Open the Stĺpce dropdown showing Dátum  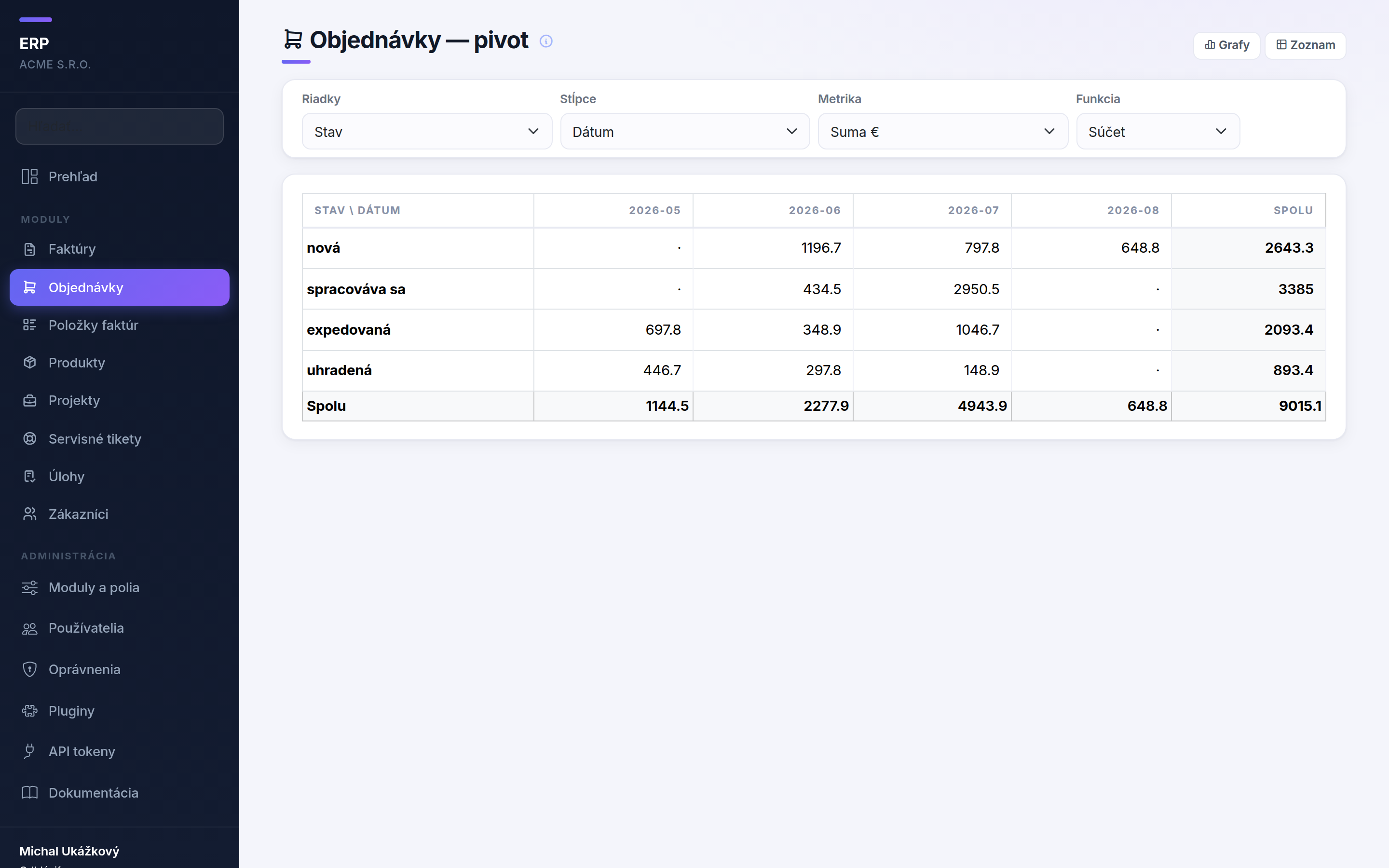coord(685,132)
